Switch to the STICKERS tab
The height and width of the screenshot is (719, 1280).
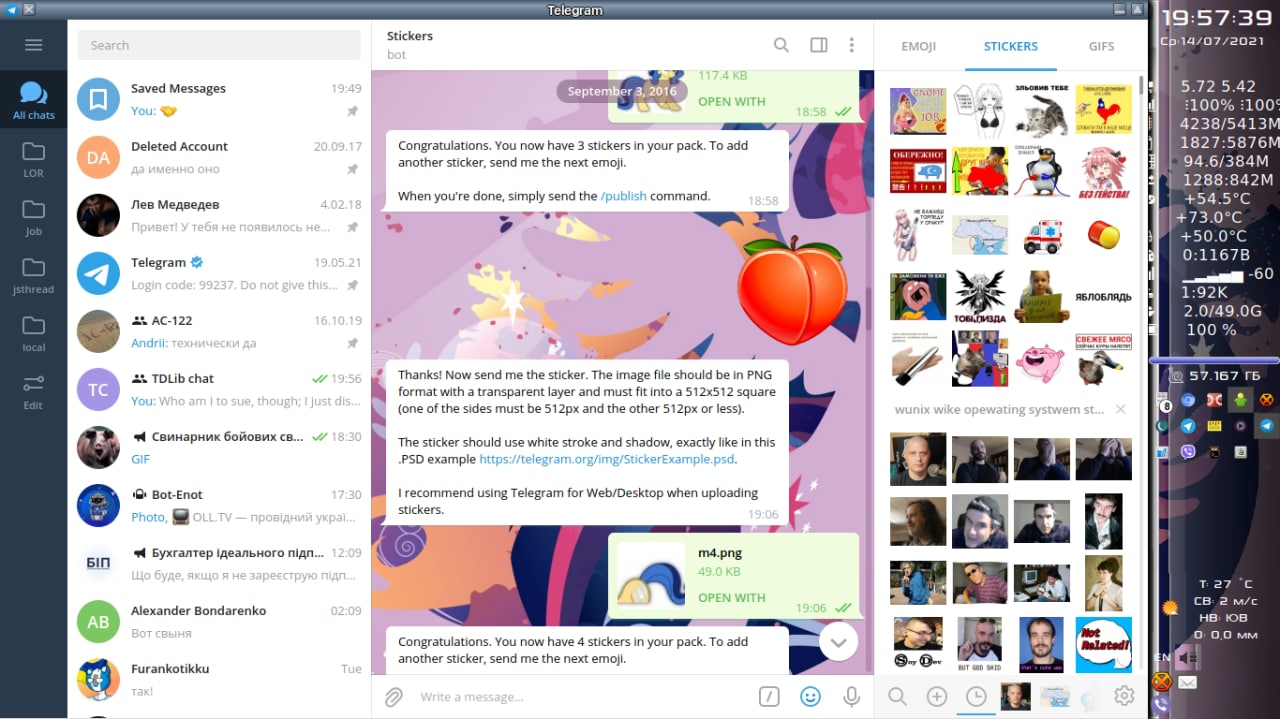pos(1011,46)
